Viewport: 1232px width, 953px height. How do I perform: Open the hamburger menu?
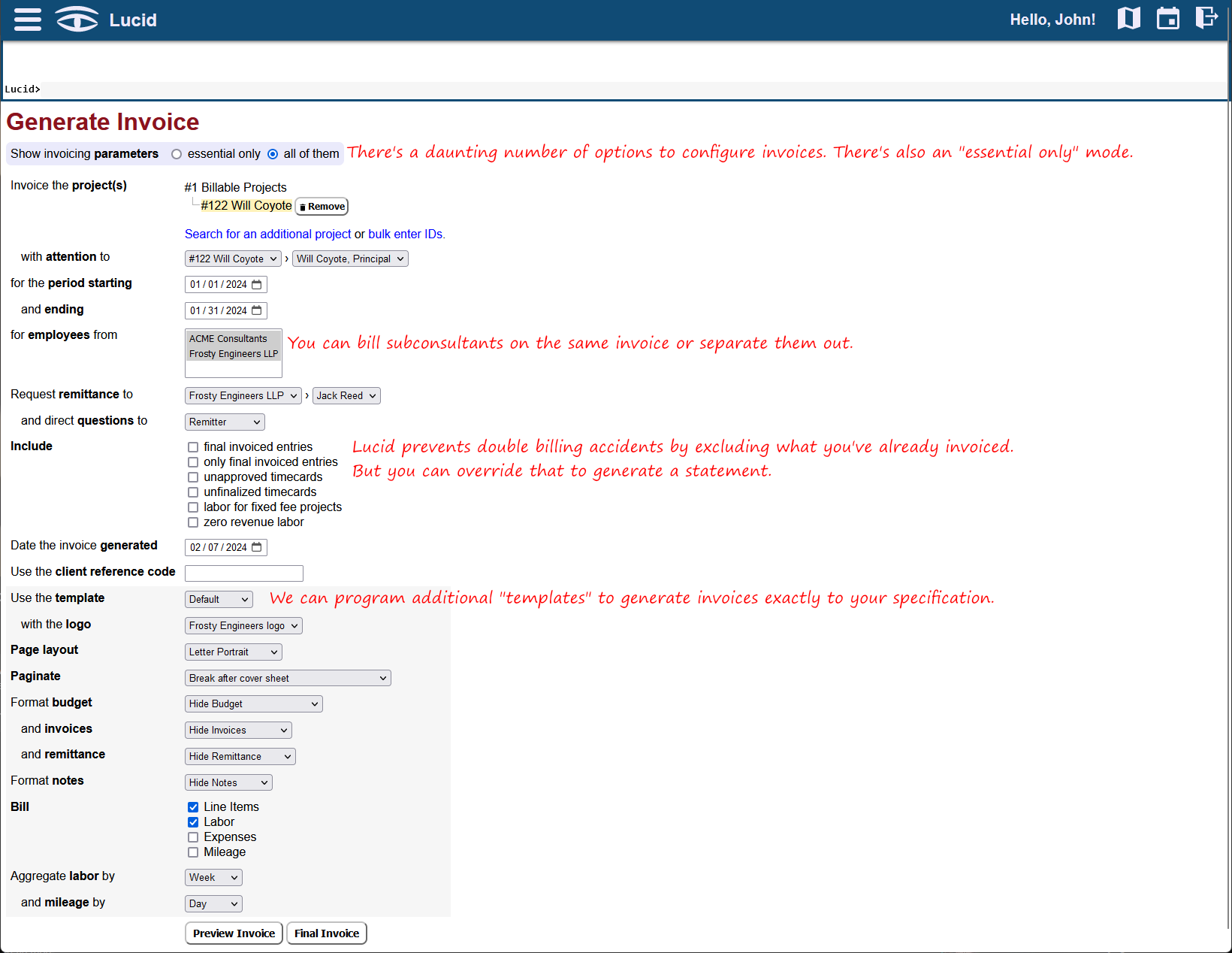pos(28,20)
